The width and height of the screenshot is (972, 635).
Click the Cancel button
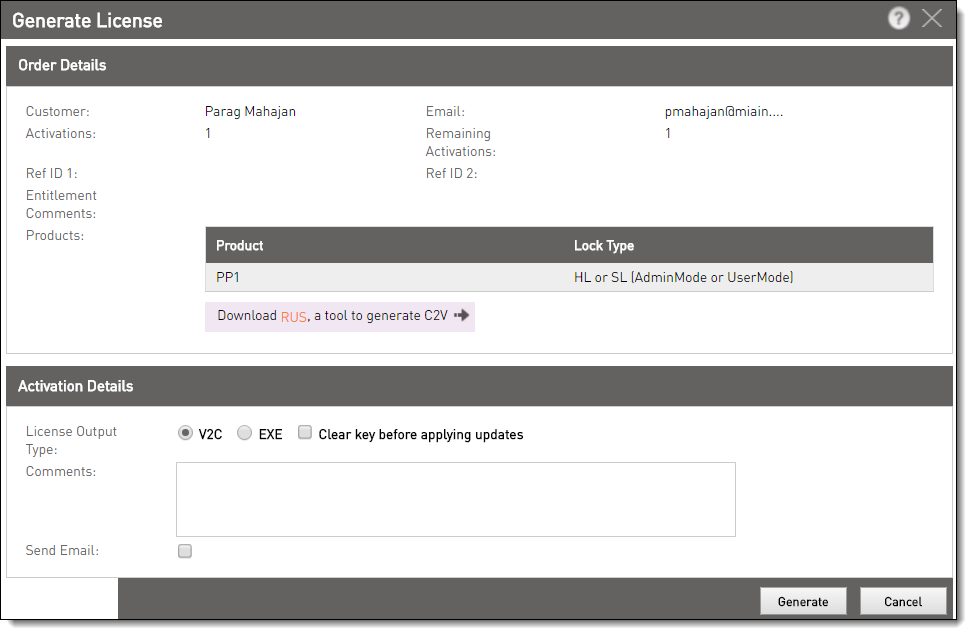coord(903,602)
